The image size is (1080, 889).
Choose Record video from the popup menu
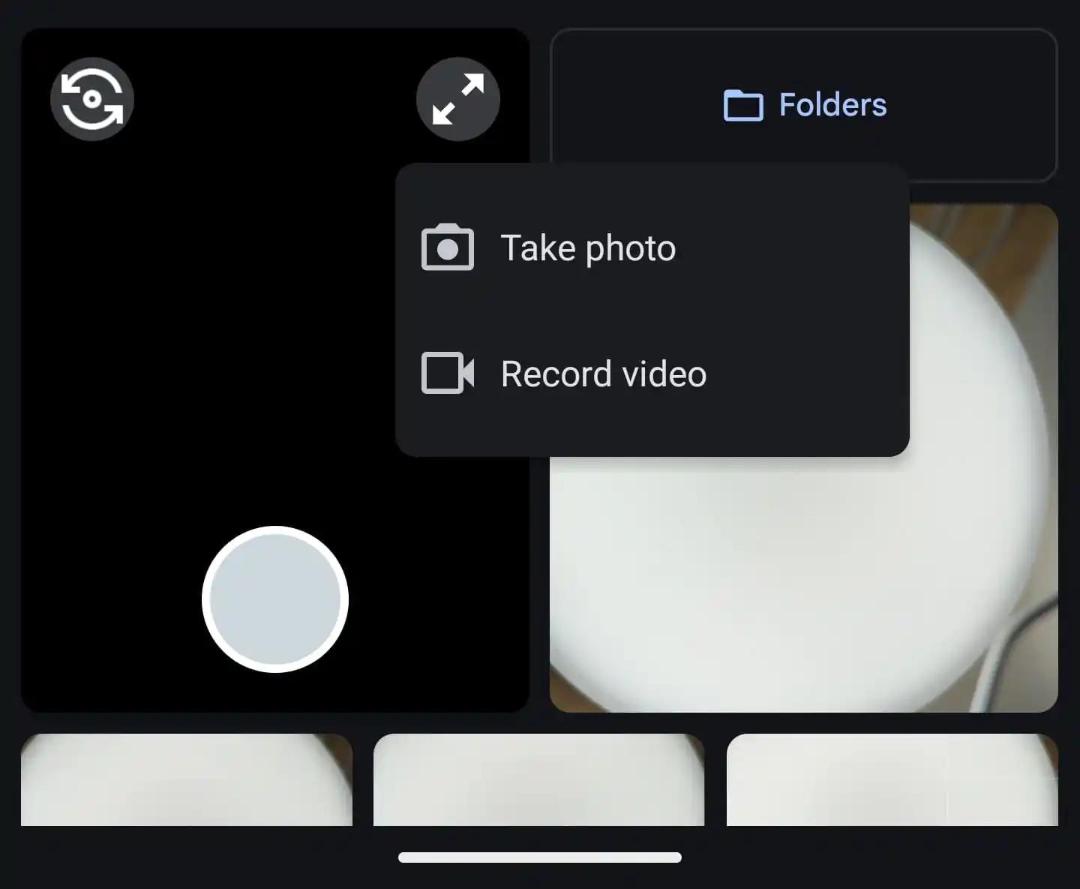tap(652, 374)
